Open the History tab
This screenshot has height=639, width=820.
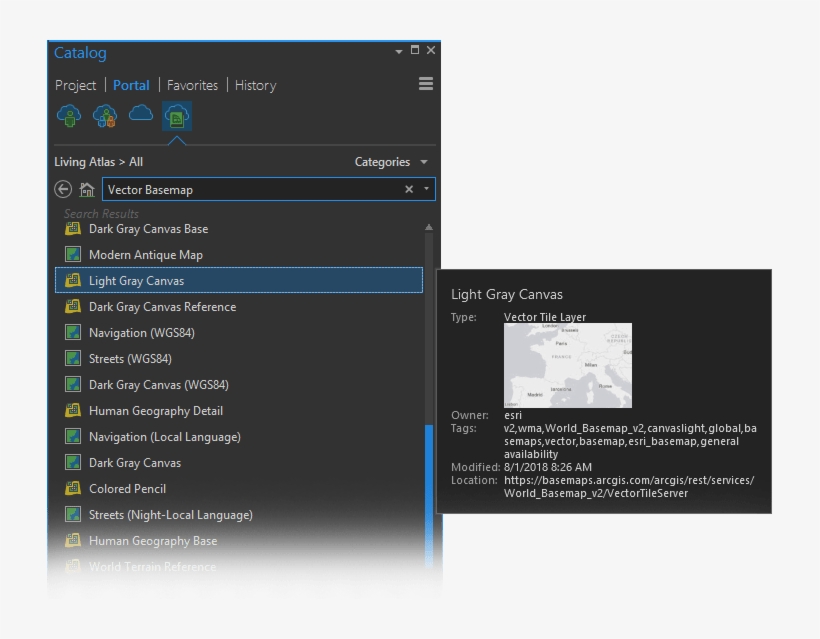[255, 85]
